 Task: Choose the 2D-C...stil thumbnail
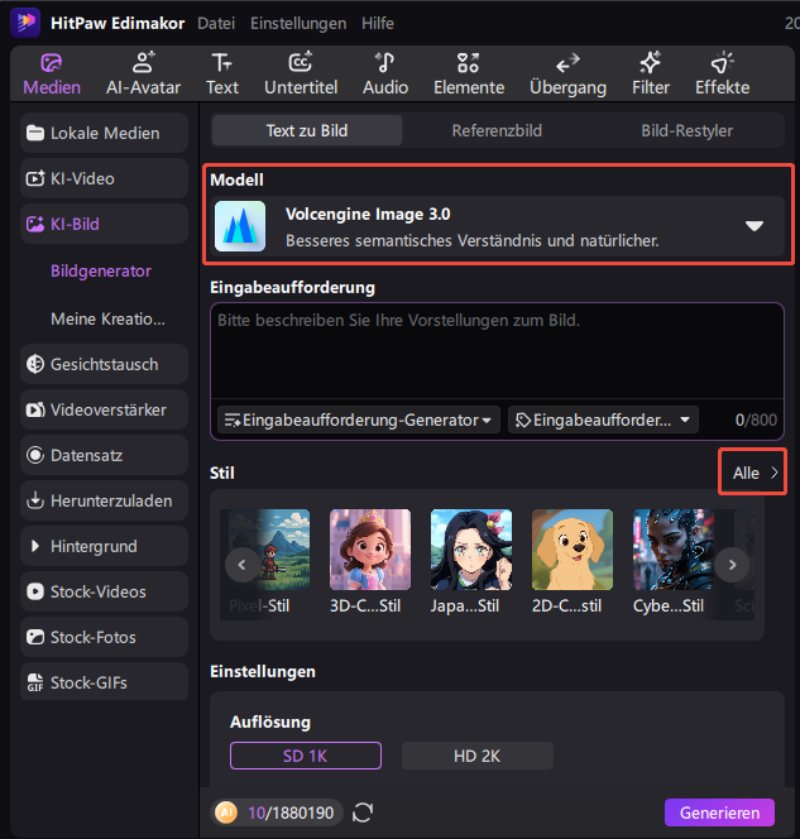tap(572, 550)
